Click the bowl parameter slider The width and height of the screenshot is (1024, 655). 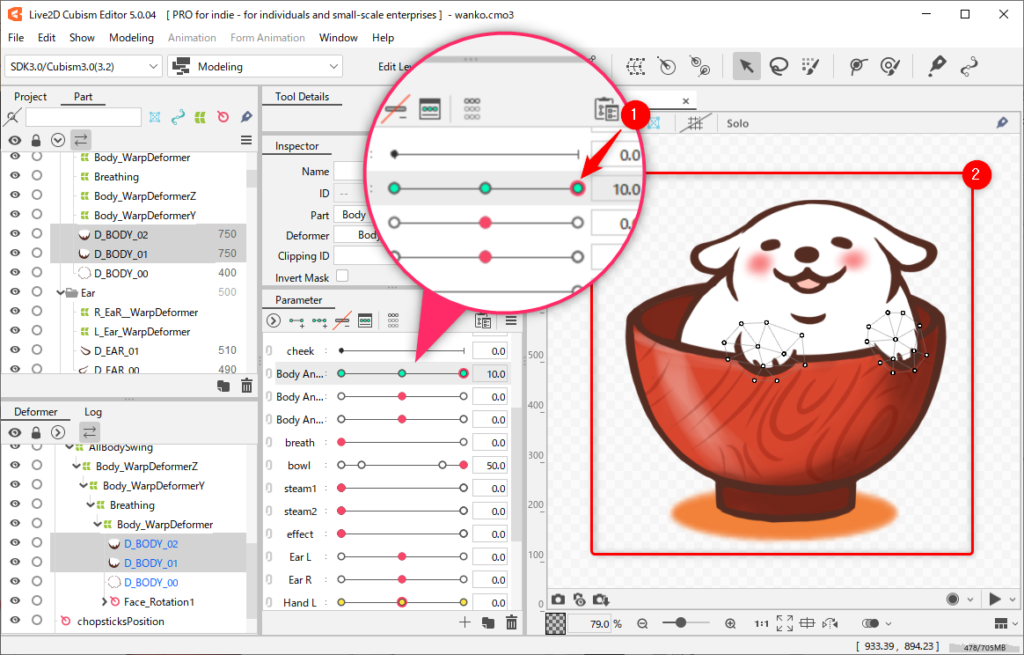pos(402,466)
